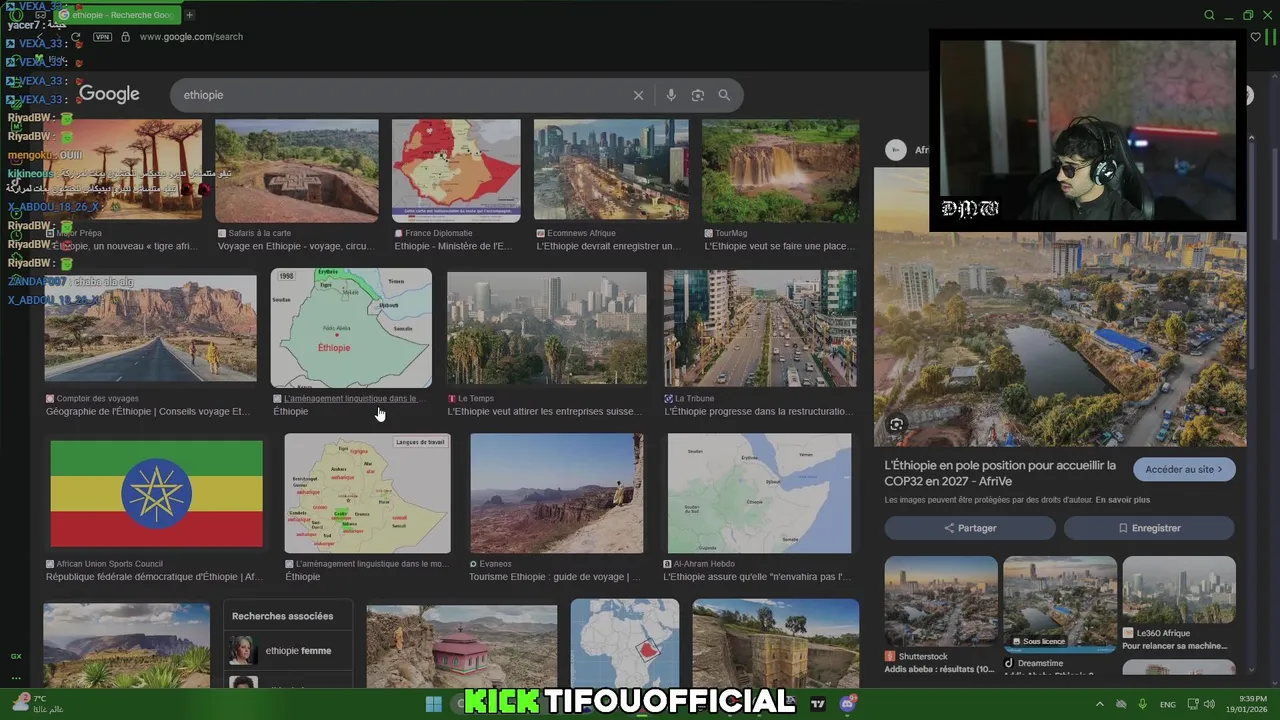Screen dimensions: 1280x720
Task: Click baobab trees image thumbnail
Action: 122,170
